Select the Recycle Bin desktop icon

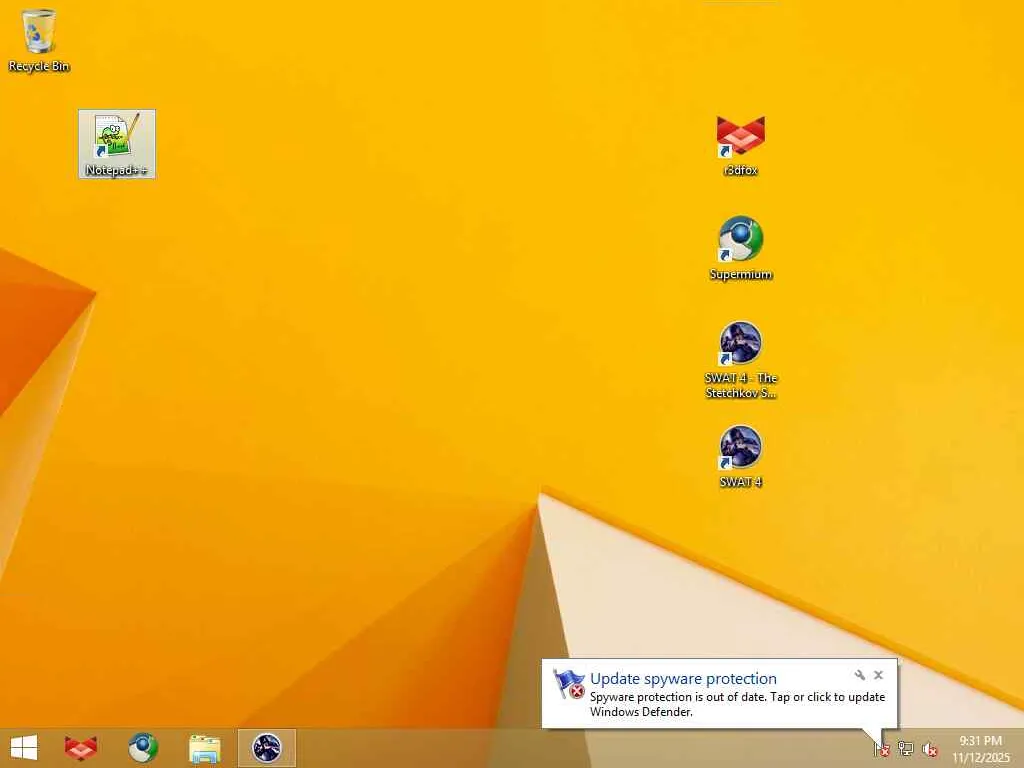(x=39, y=40)
